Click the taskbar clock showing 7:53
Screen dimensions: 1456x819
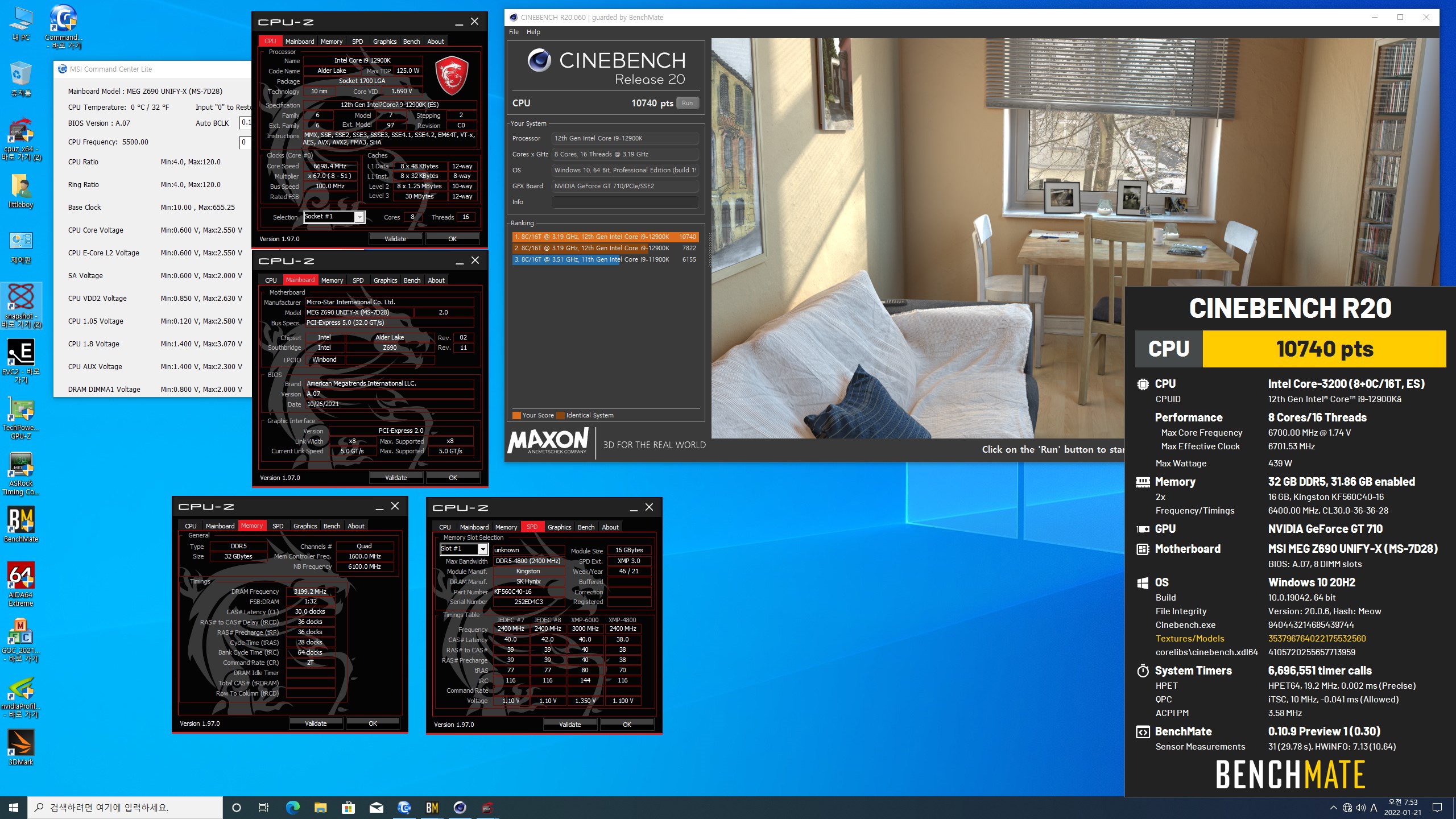[1403, 808]
